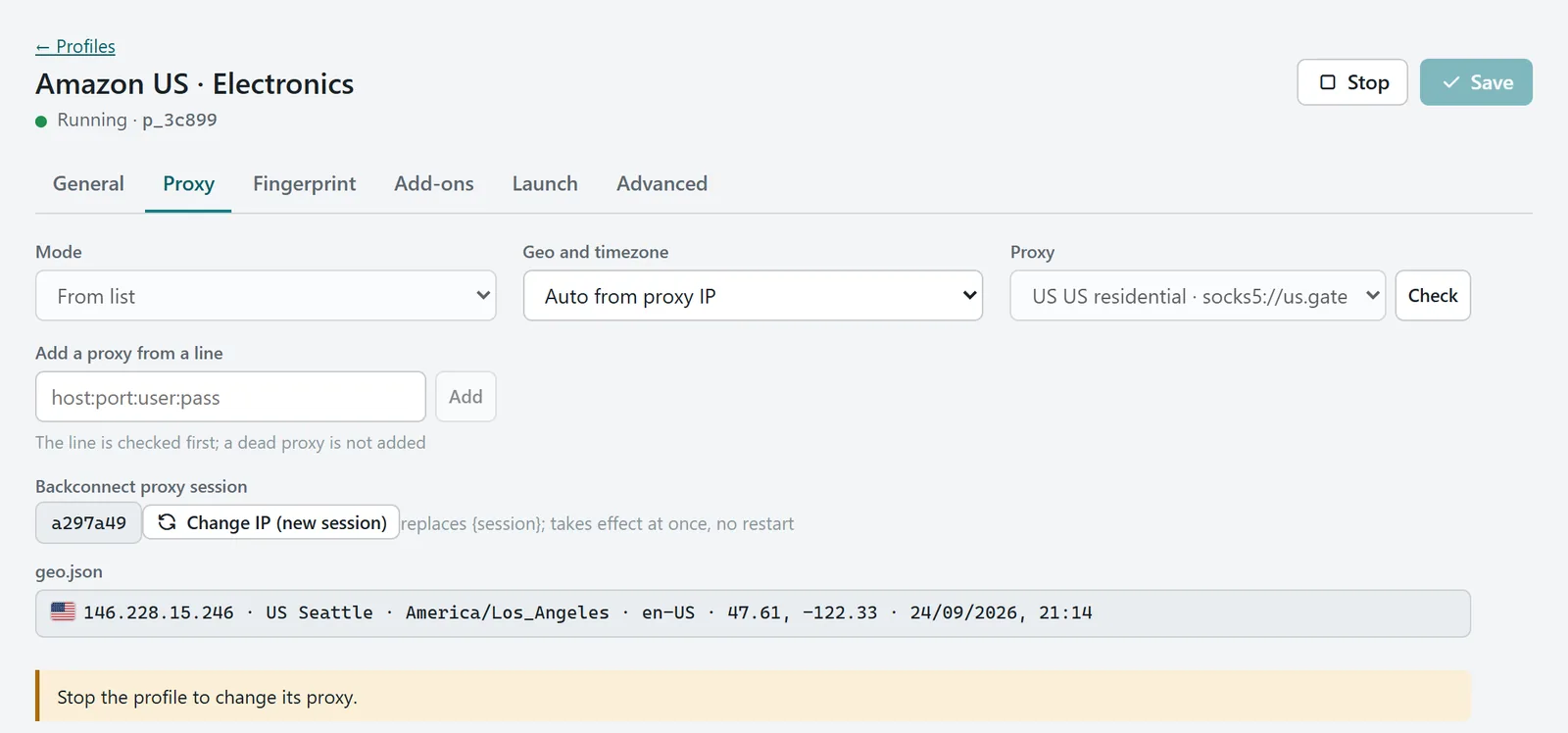The width and height of the screenshot is (1568, 733).
Task: Click the Add proxy button
Action: (465, 397)
